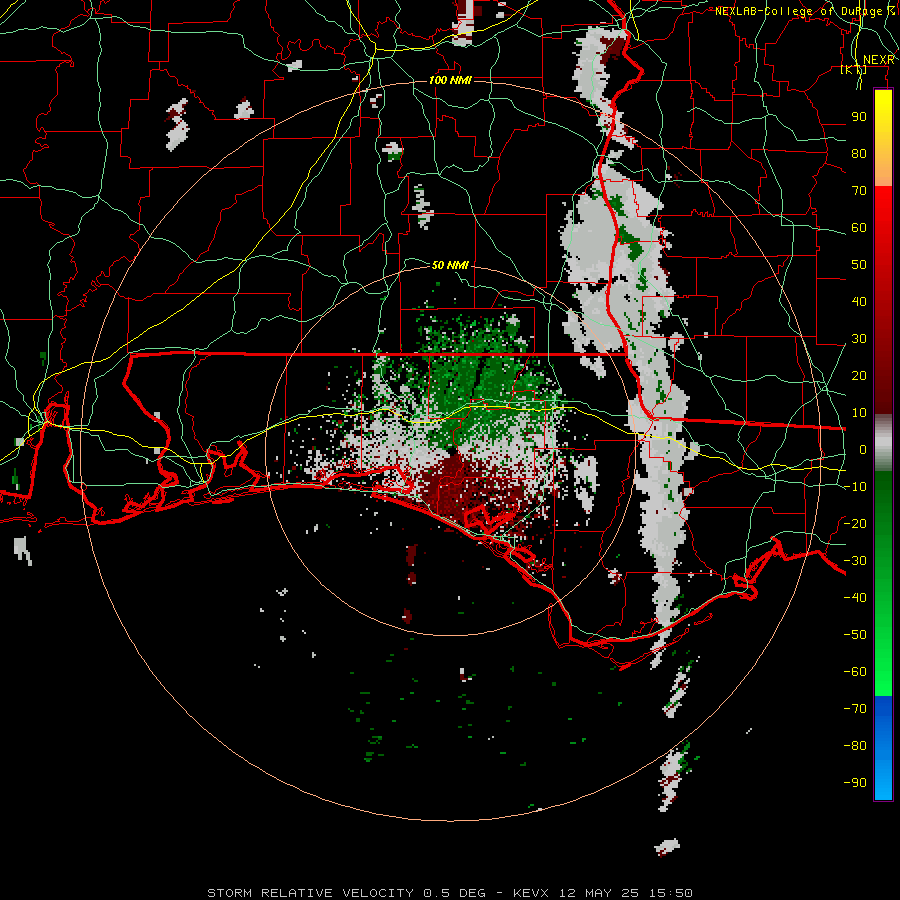Click the "[KT]" units label above the scale
900x900 pixels.
(853, 69)
